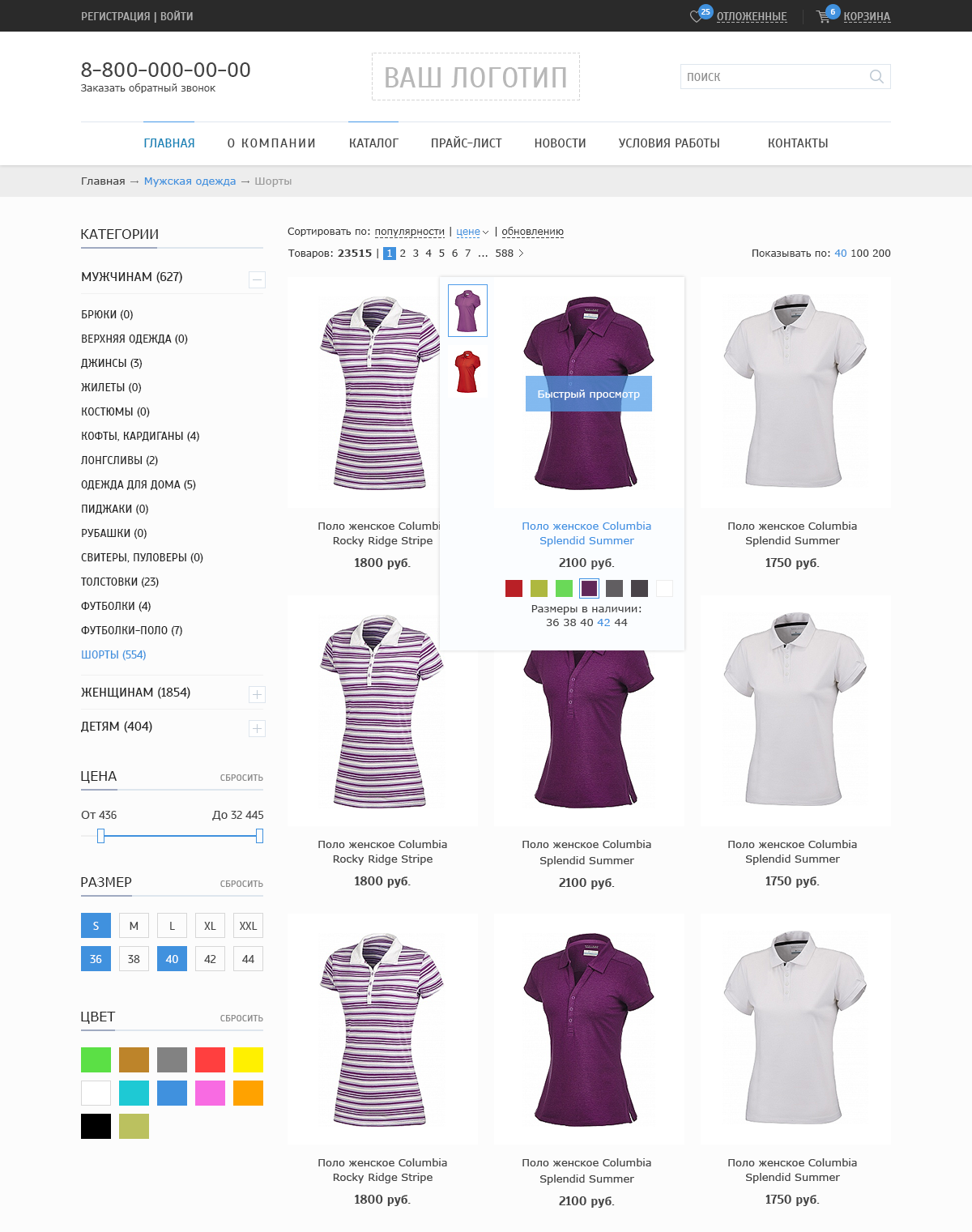The image size is (972, 1232).
Task: Select the purple polo thumbnail
Action: click(467, 310)
